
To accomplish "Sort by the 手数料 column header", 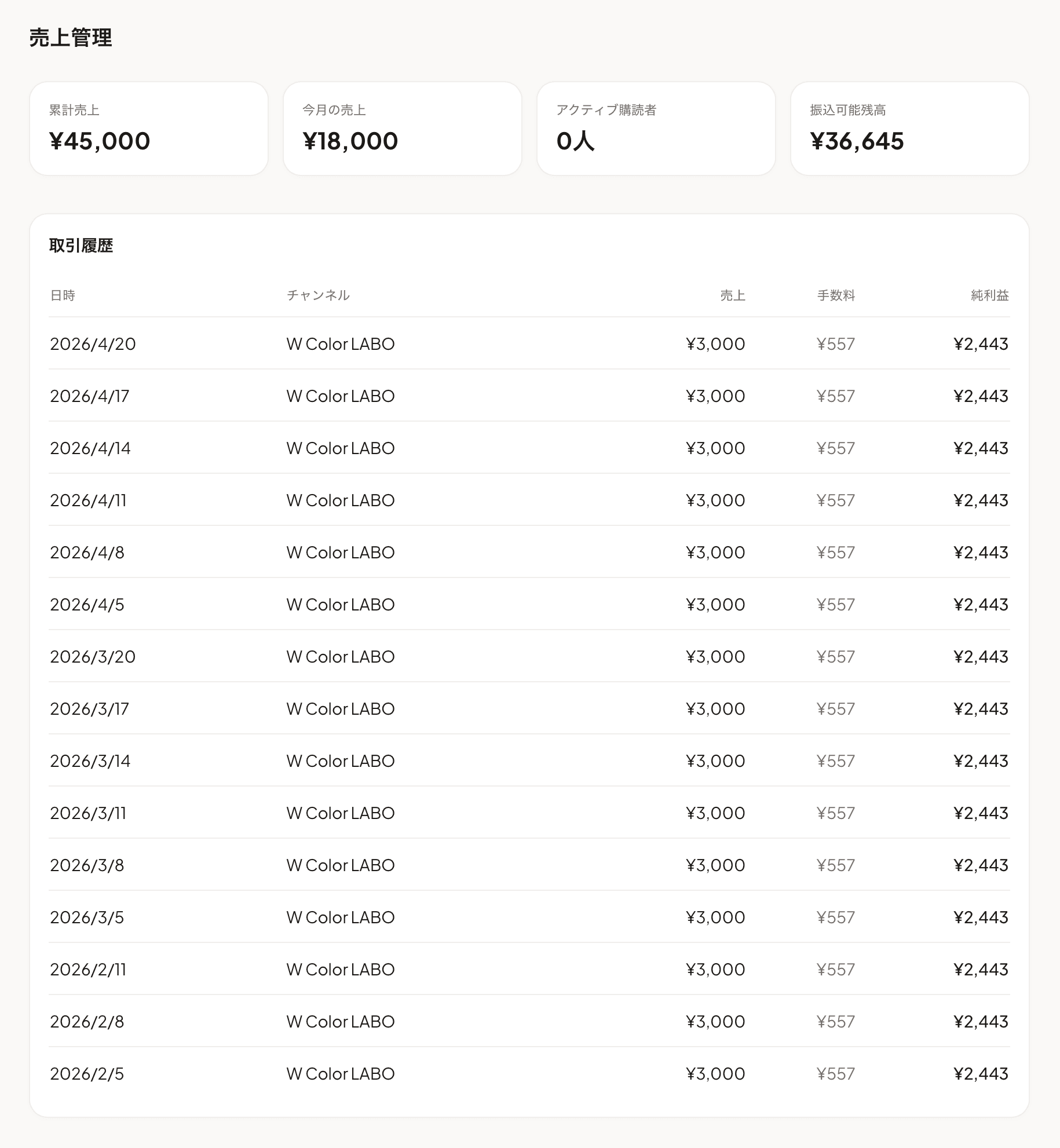I will tap(836, 295).
